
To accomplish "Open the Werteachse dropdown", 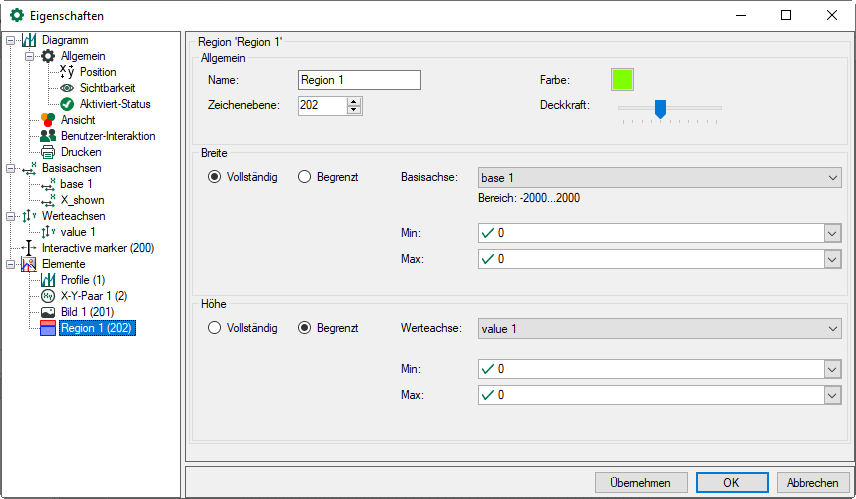I will pyautogui.click(x=659, y=328).
